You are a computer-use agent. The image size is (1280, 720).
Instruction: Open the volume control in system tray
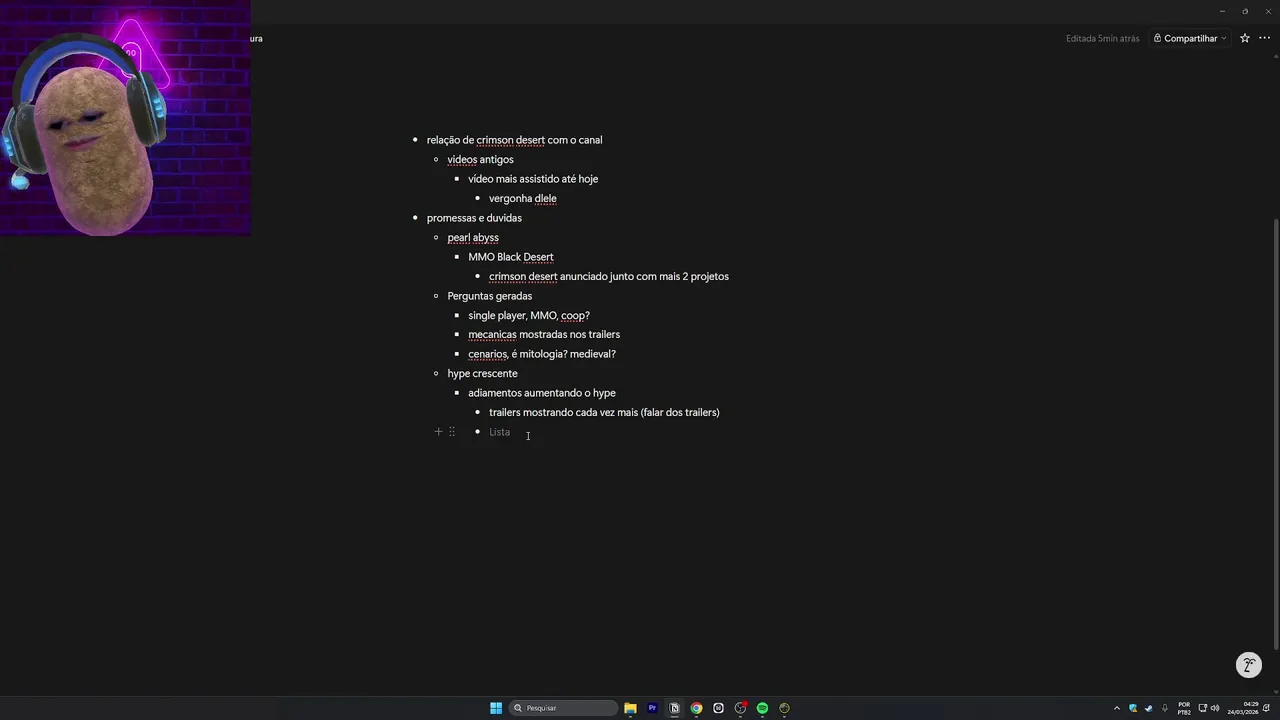pyautogui.click(x=1215, y=708)
